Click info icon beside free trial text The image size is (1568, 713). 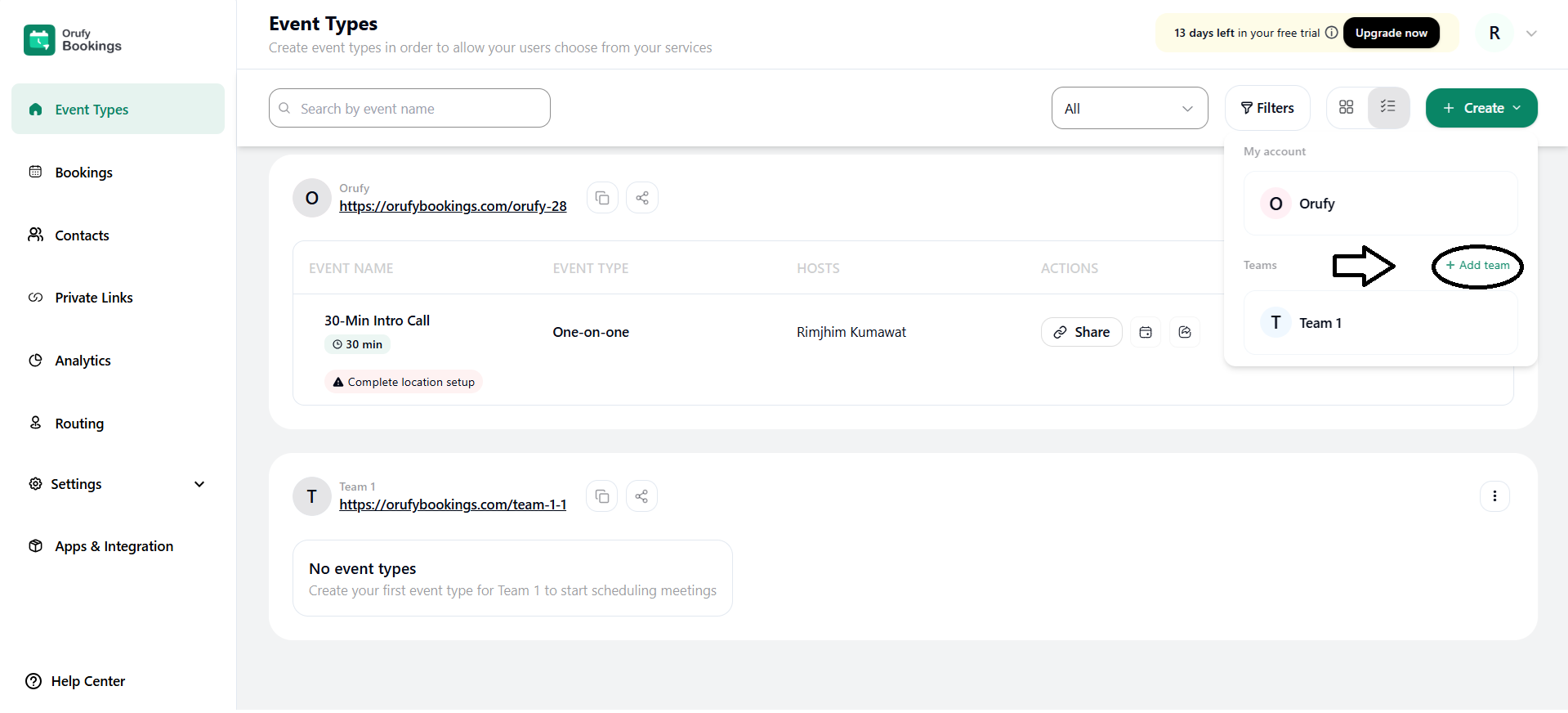1331,33
